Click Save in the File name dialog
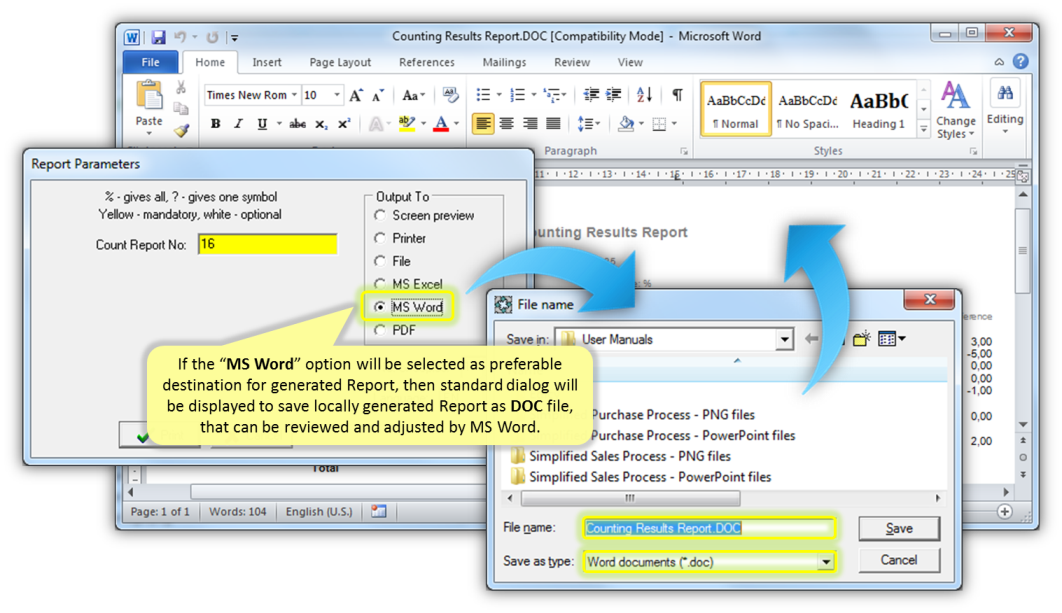 899,528
